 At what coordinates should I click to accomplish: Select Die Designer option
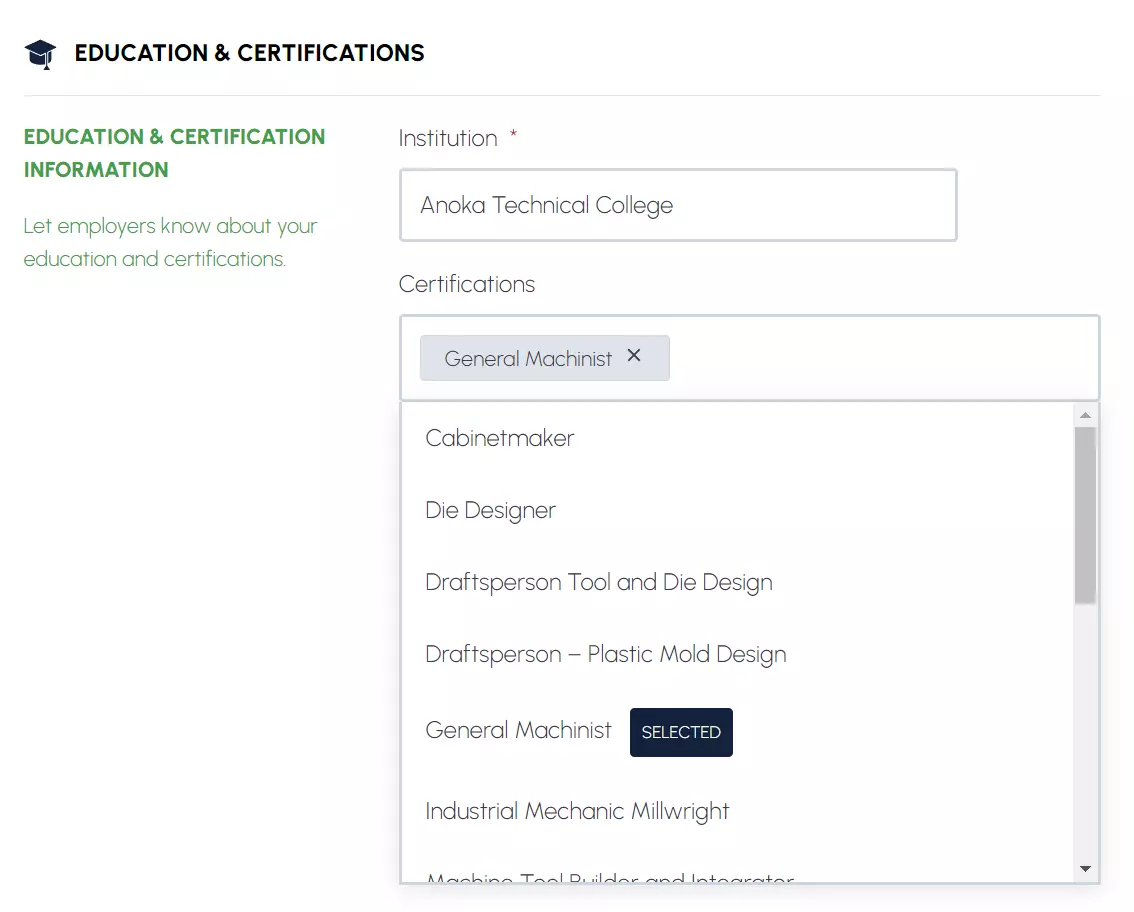tap(737, 510)
